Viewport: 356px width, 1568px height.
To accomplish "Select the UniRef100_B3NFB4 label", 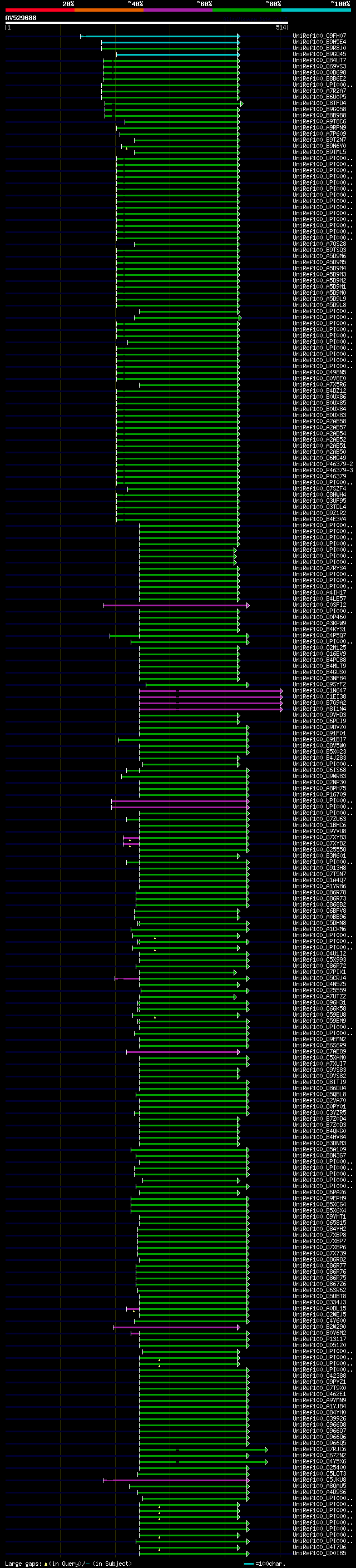I will pos(319,678).
